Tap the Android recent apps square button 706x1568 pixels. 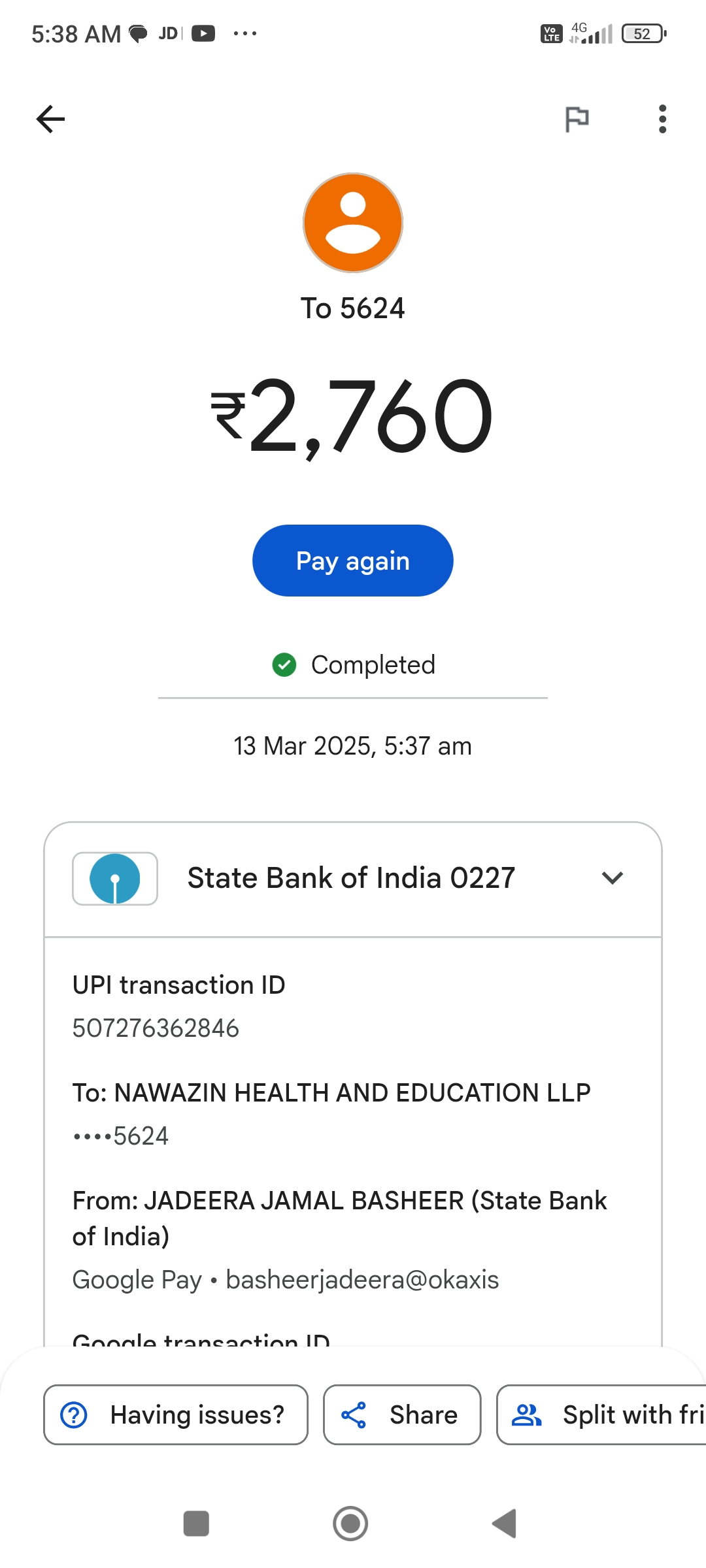coord(196,1524)
